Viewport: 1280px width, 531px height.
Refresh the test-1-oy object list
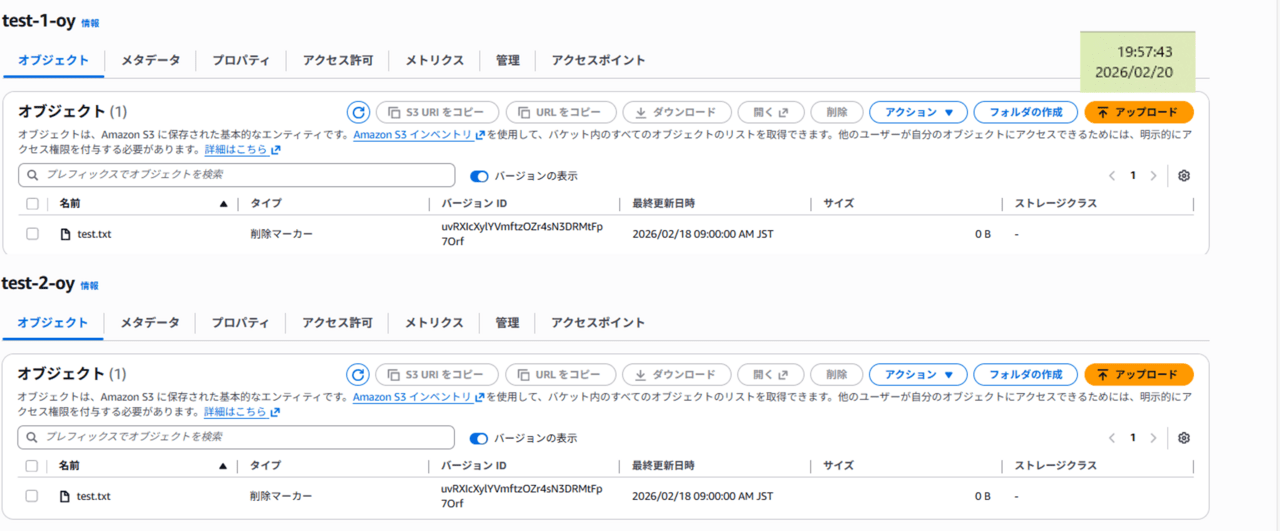click(x=358, y=112)
